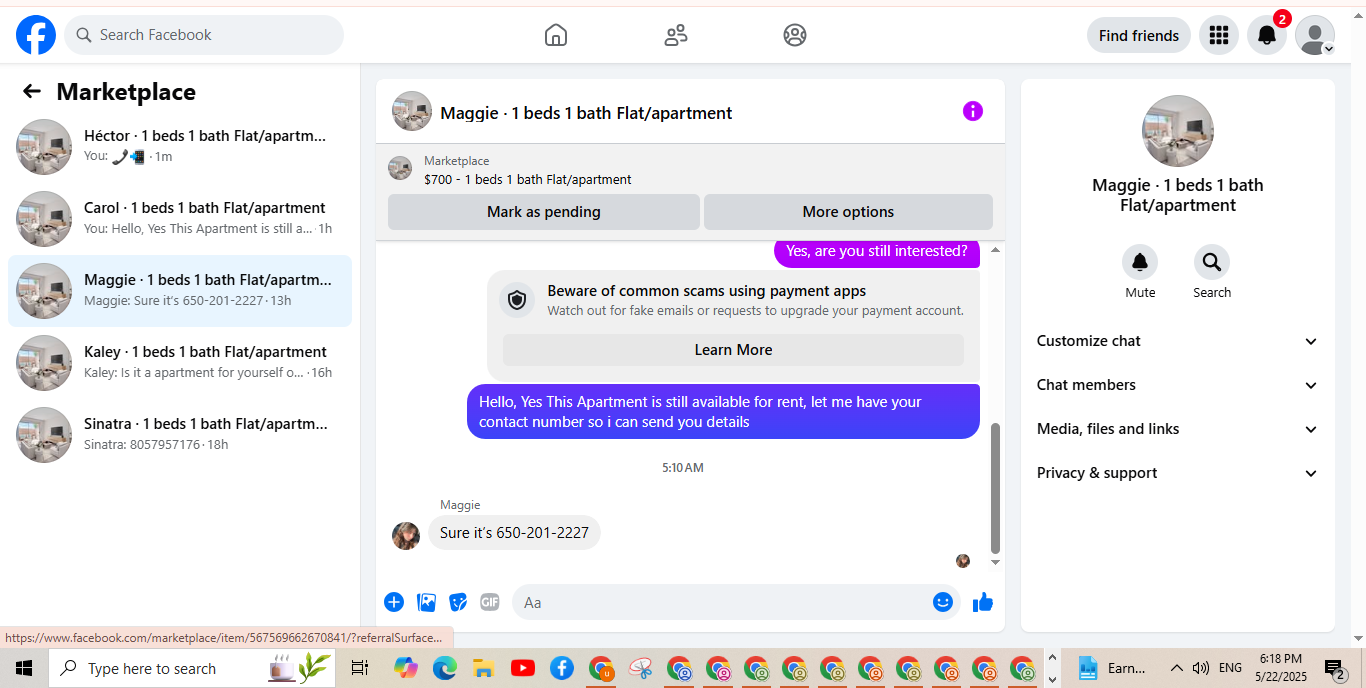The width and height of the screenshot is (1366, 688).
Task: Click the Find friends button
Action: (x=1139, y=35)
